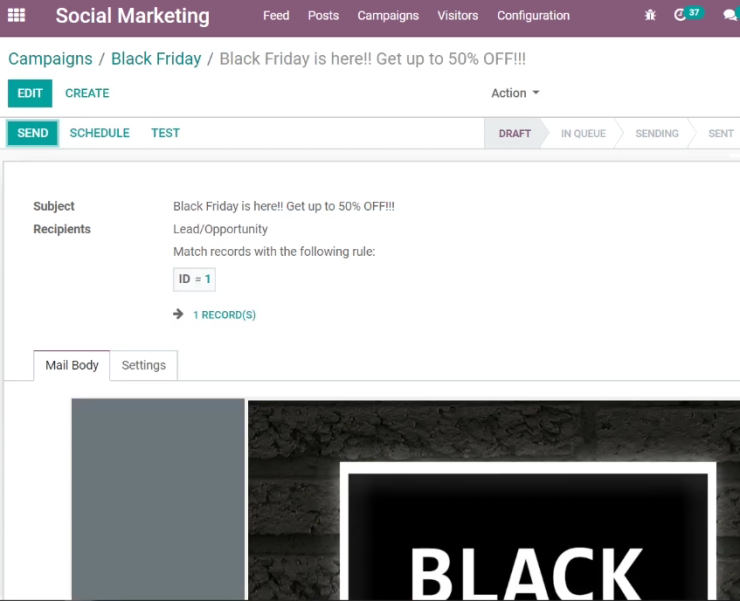
Task: Open the Campaigns menu in top bar
Action: 388,16
